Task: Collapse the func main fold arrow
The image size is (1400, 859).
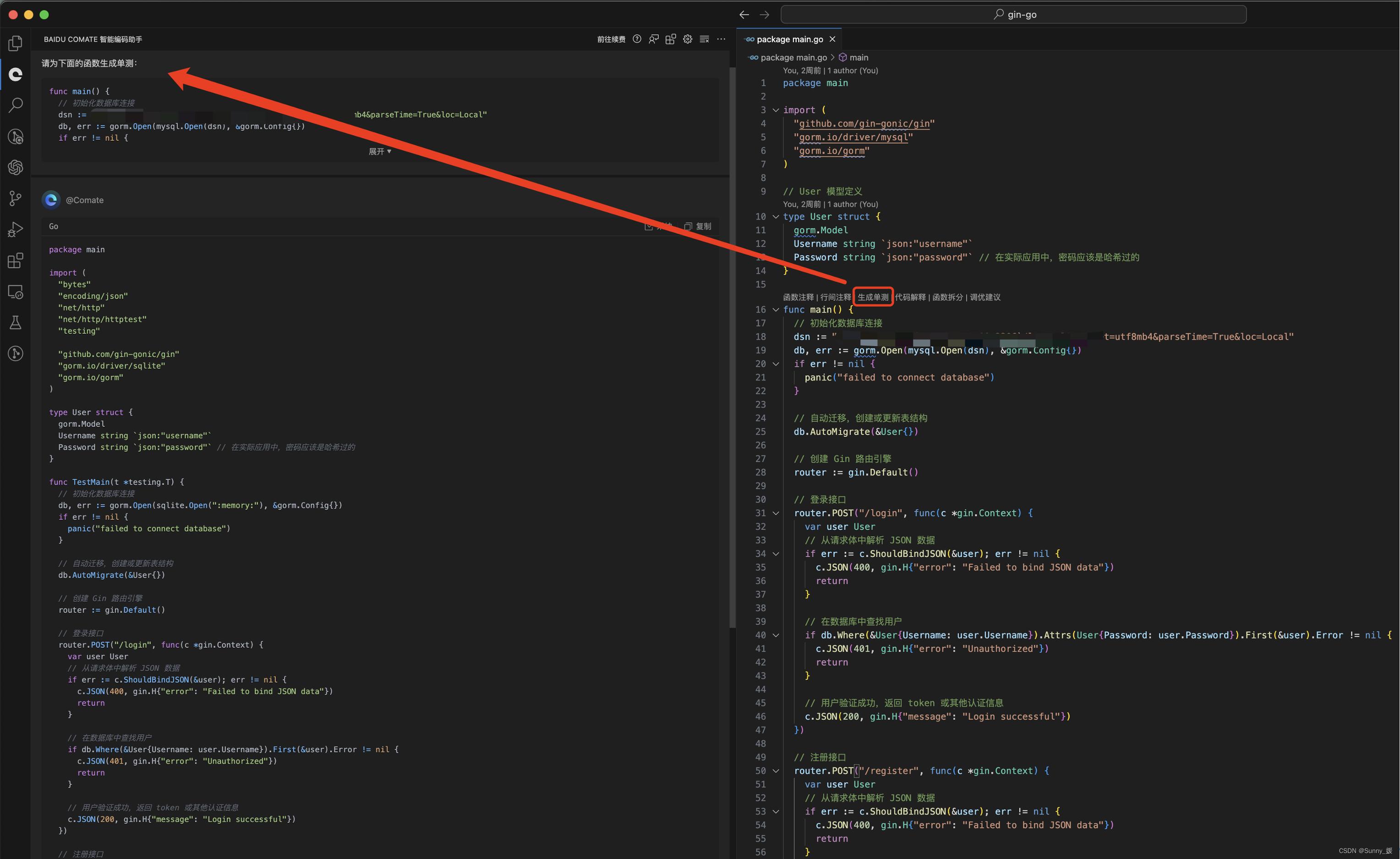Action: (x=776, y=310)
